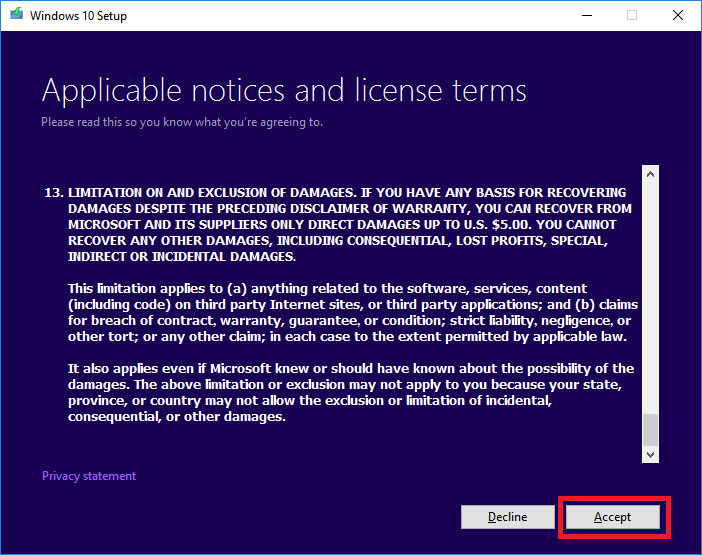702x555 pixels.
Task: Click the license scrollbar up arrow
Action: (651, 174)
